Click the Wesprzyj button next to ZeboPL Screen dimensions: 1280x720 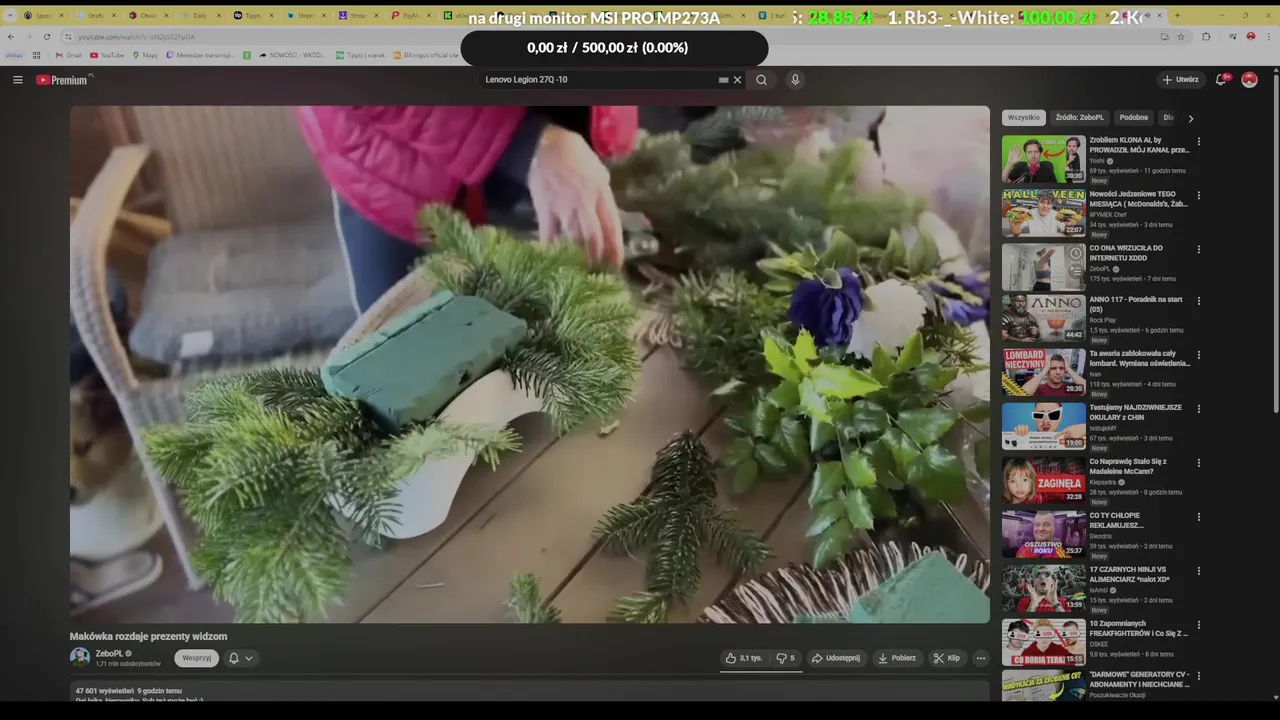point(197,658)
